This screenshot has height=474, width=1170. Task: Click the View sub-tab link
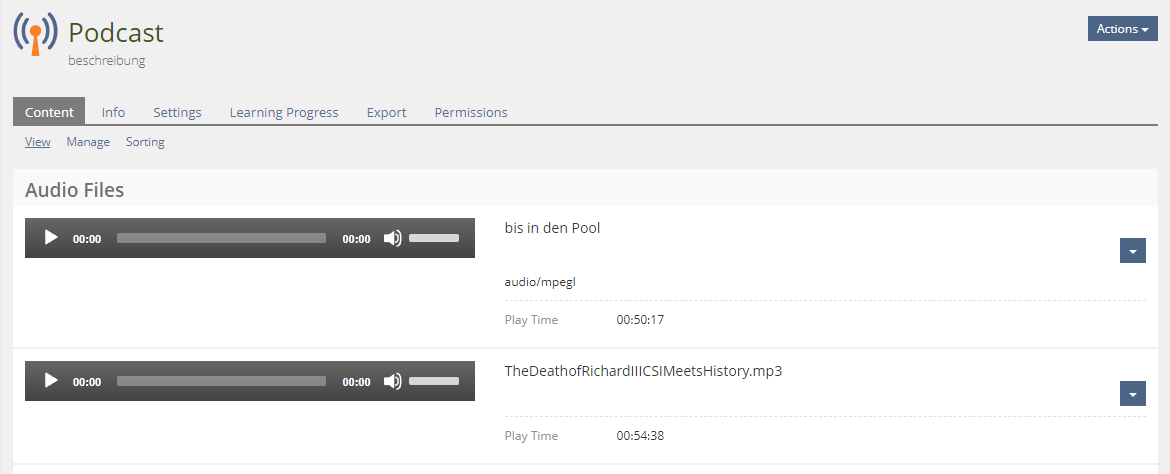point(37,142)
